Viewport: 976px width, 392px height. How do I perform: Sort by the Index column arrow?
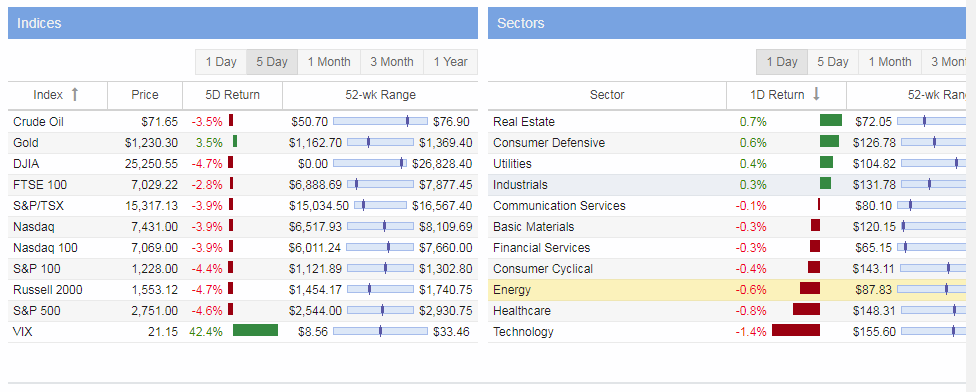75,95
